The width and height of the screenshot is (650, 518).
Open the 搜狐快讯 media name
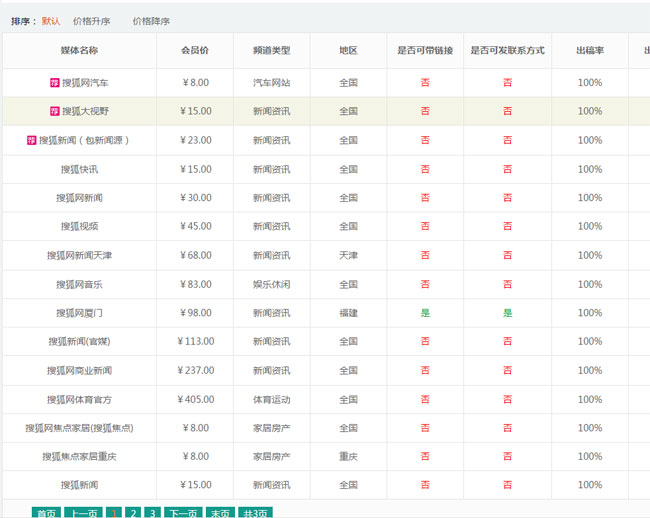click(79, 169)
